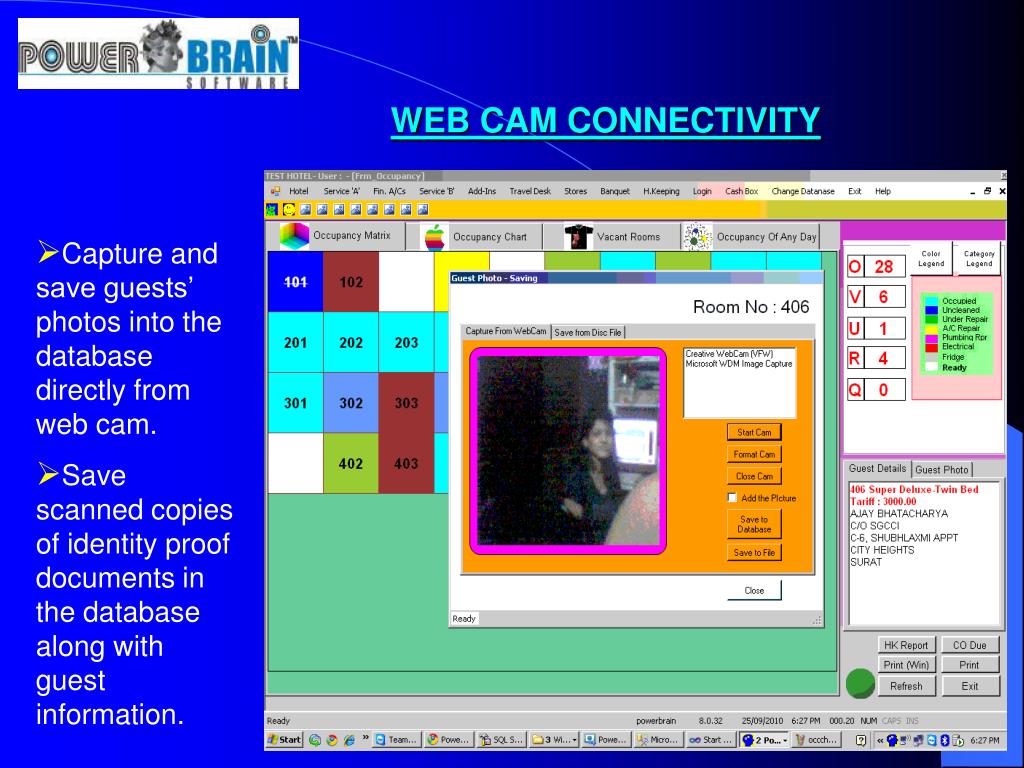
Task: Open the Cash Box menu
Action: click(x=741, y=191)
